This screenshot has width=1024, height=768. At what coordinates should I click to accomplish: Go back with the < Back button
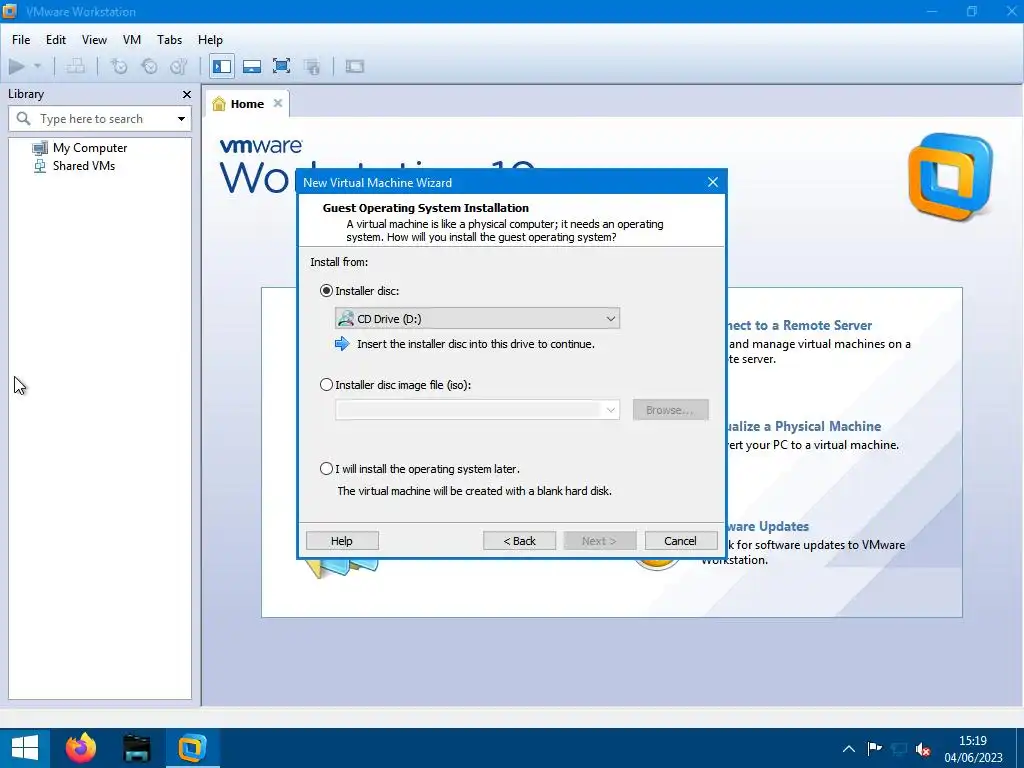tap(519, 541)
